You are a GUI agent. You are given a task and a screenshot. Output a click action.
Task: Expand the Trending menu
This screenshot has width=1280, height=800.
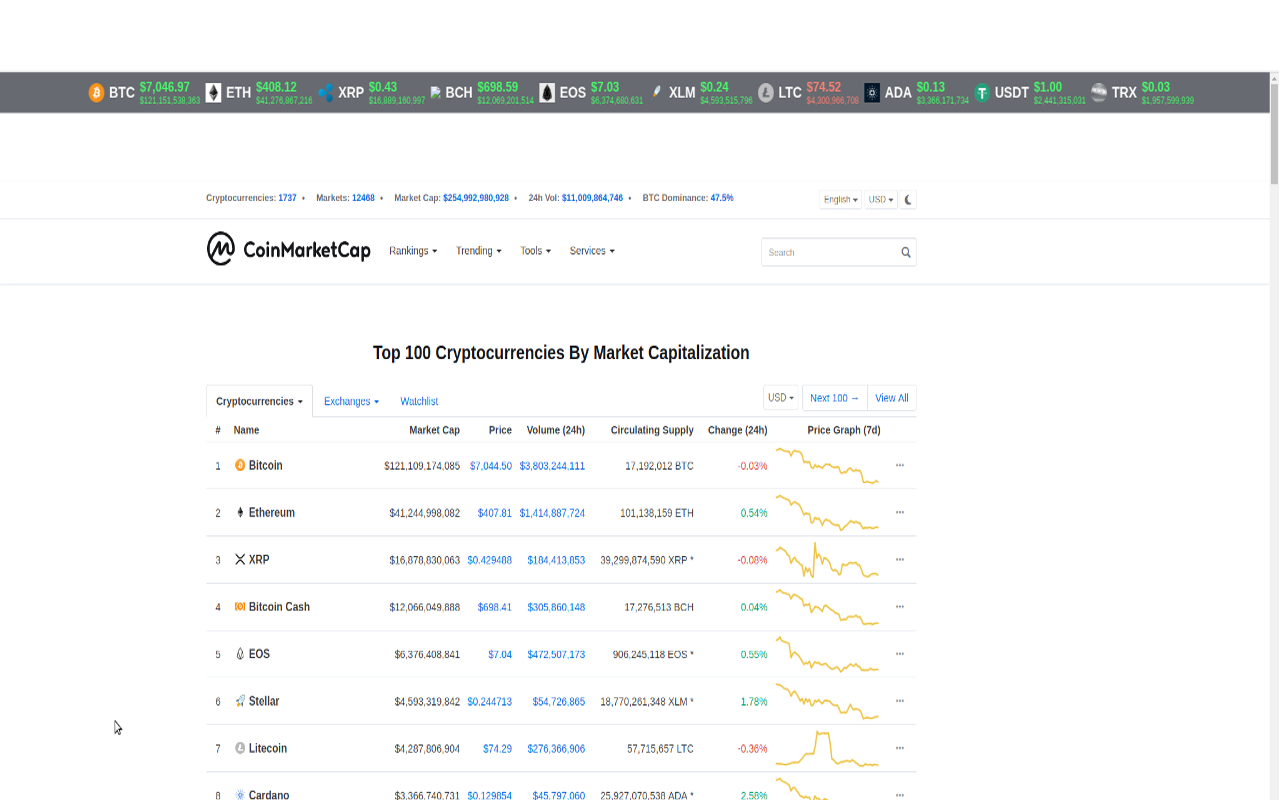coord(479,251)
